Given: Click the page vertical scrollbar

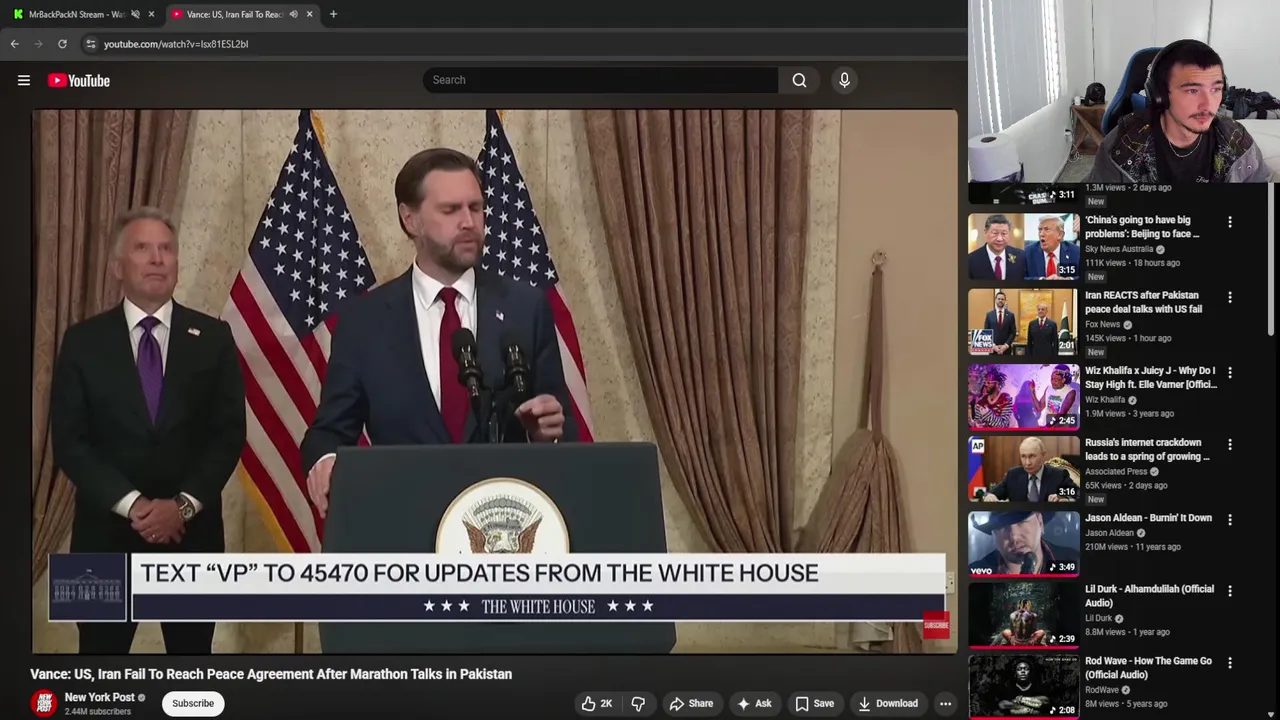Looking at the screenshot, I should pos(1273,260).
